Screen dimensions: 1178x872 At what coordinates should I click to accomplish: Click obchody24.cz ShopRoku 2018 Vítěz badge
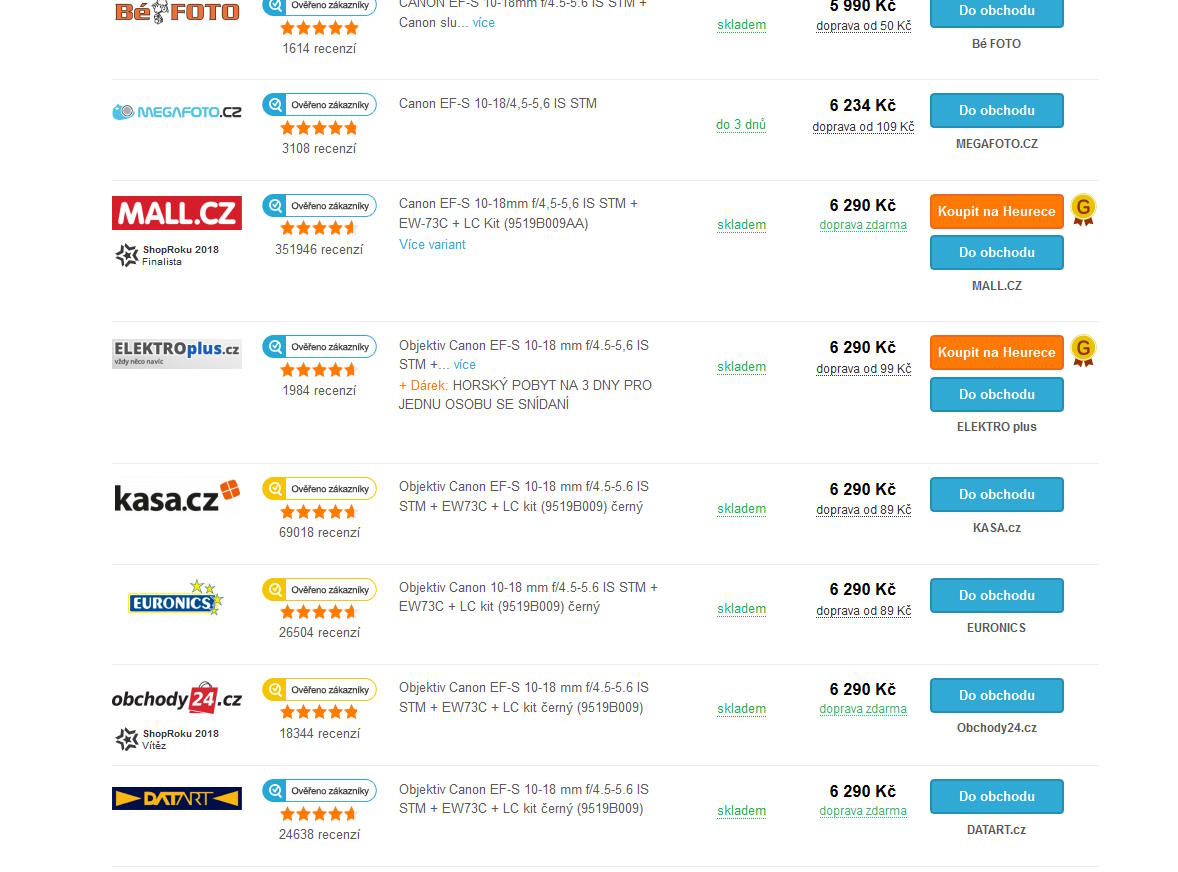167,739
